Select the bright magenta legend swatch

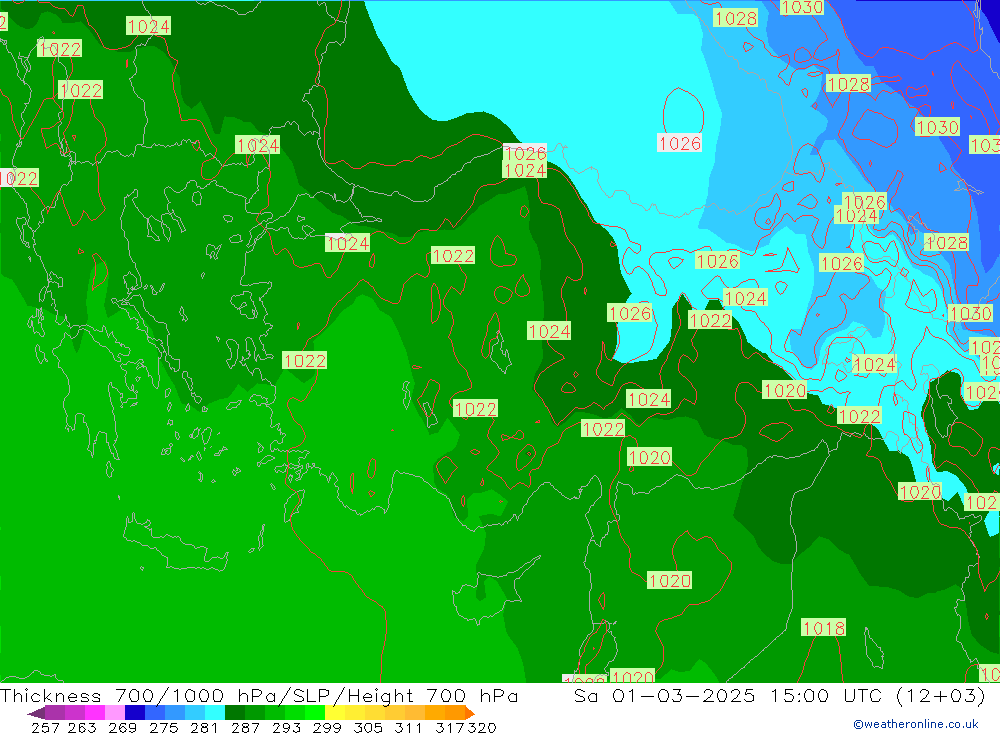pyautogui.click(x=95, y=713)
